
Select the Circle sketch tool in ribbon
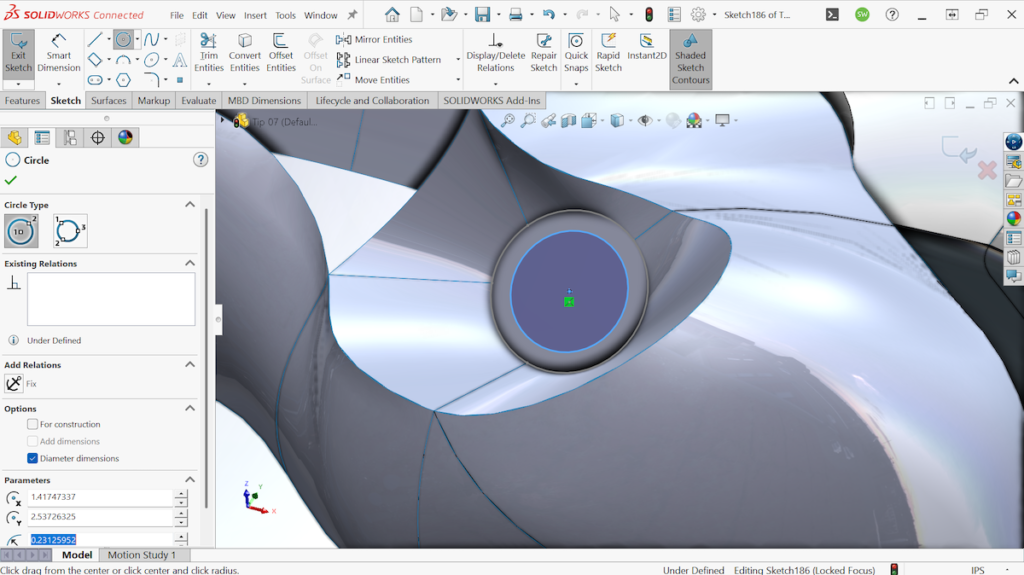123,40
